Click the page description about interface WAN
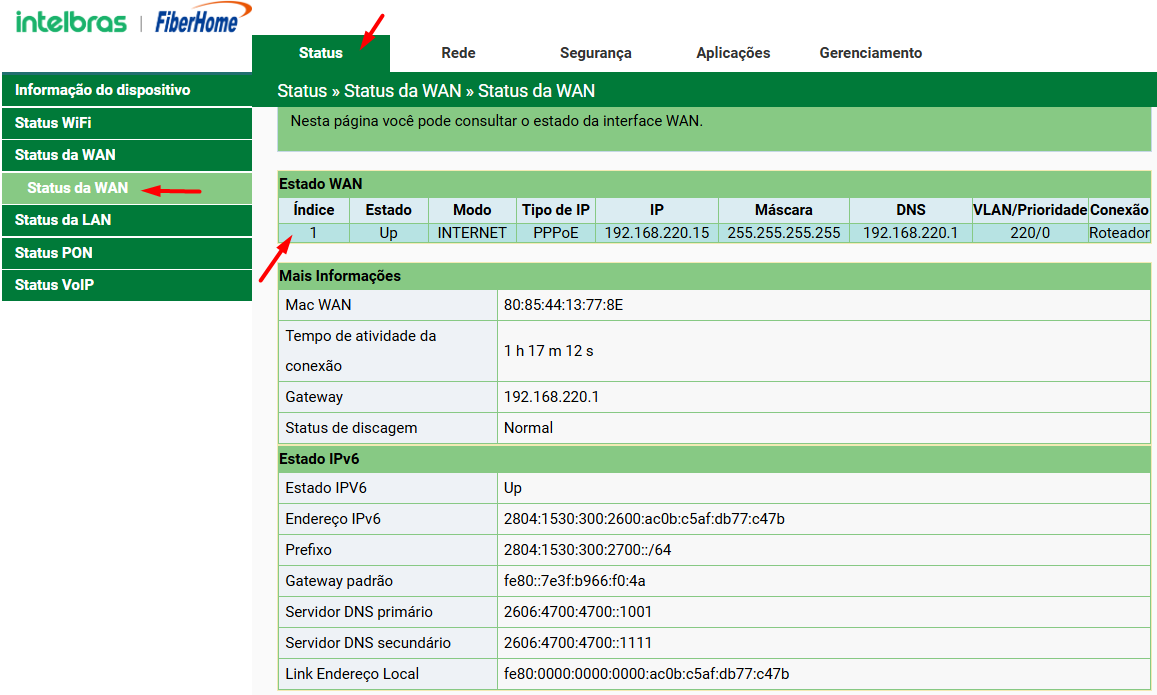 click(x=497, y=121)
